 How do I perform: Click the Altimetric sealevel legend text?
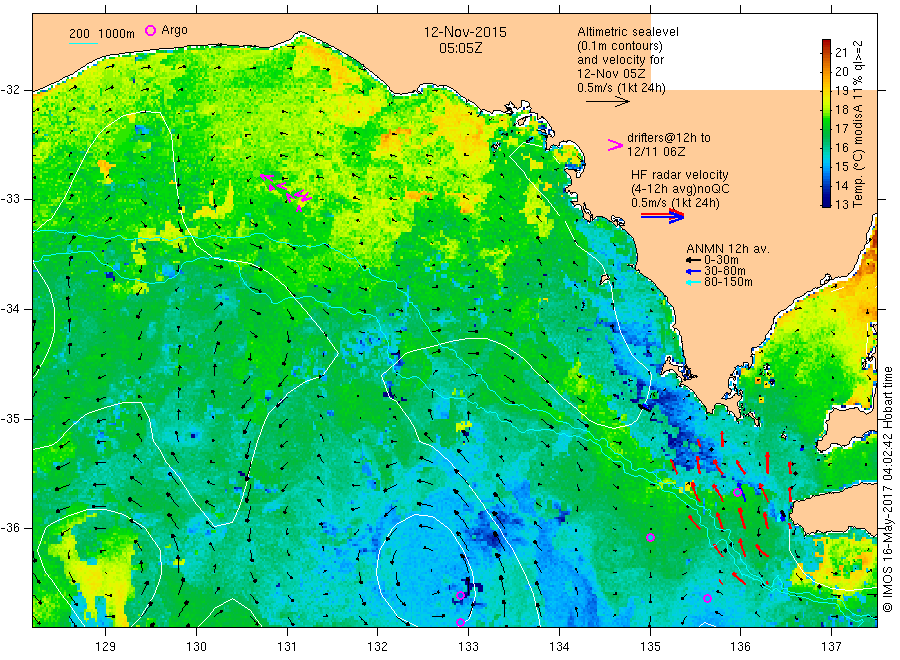point(628,32)
